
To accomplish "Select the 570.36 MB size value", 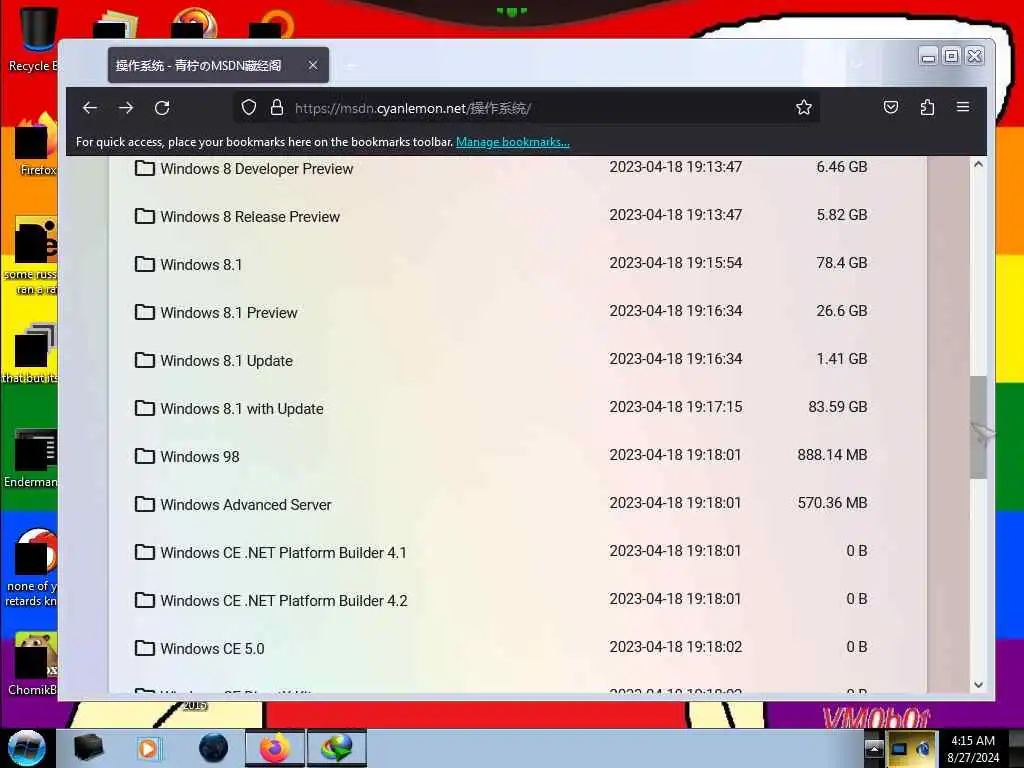I will click(x=832, y=503).
